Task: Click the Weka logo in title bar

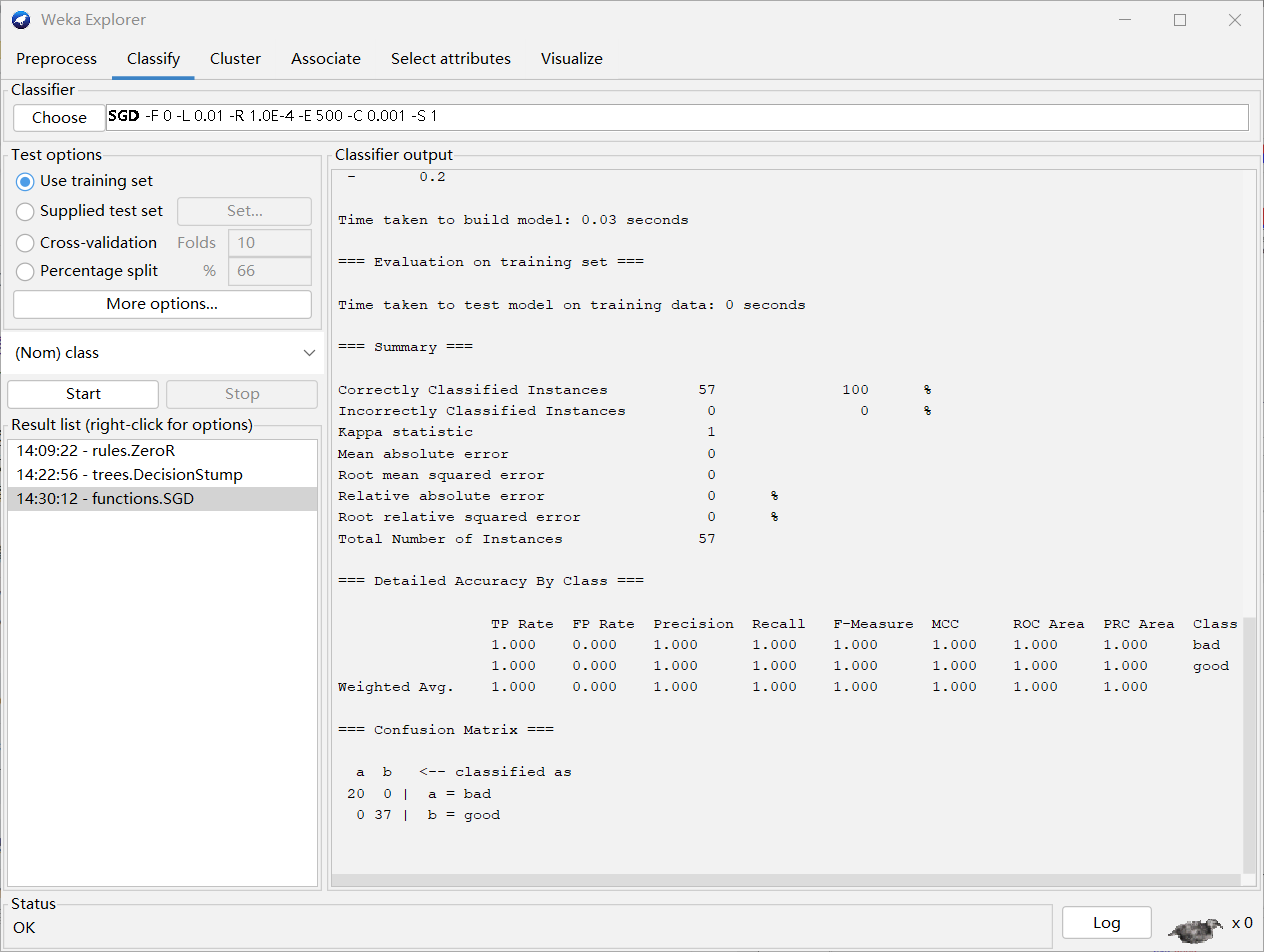Action: point(21,20)
